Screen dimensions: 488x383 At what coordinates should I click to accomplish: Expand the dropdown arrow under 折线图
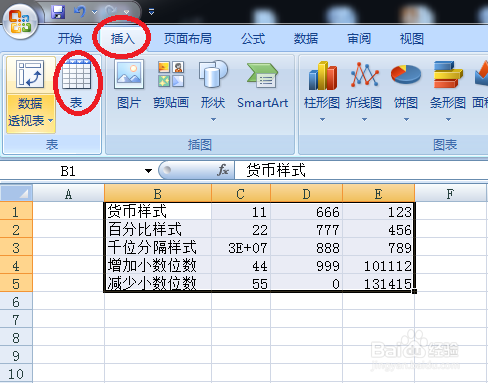364,119
